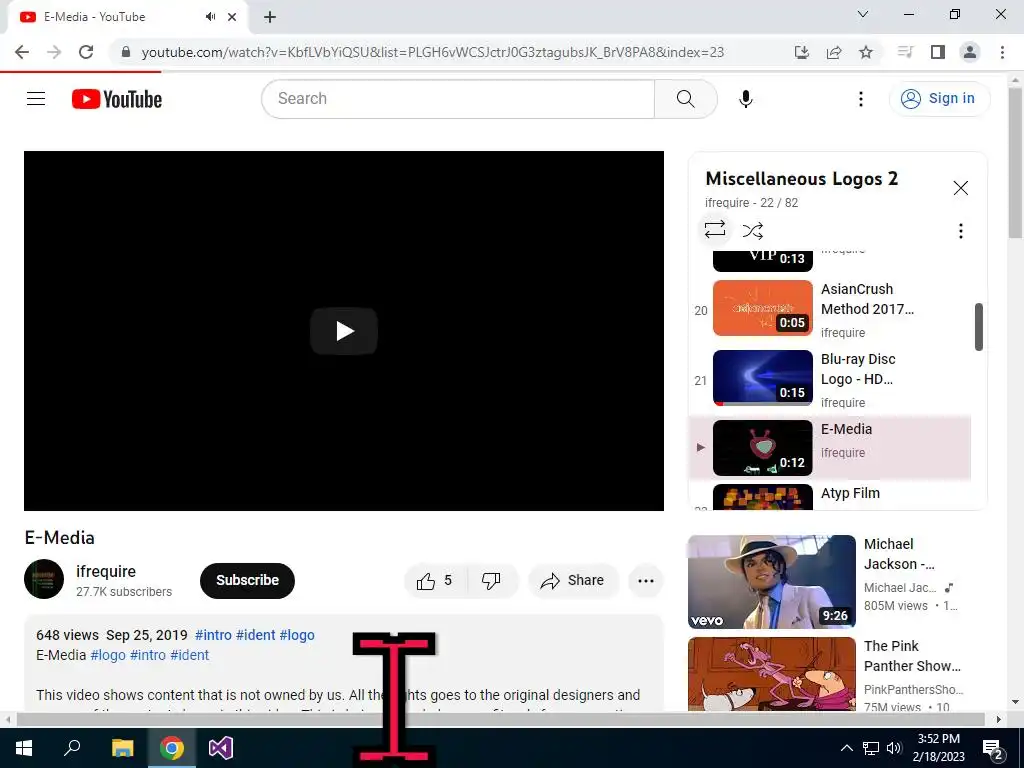Install app icon in address bar
The height and width of the screenshot is (768, 1024).
pyautogui.click(x=802, y=52)
